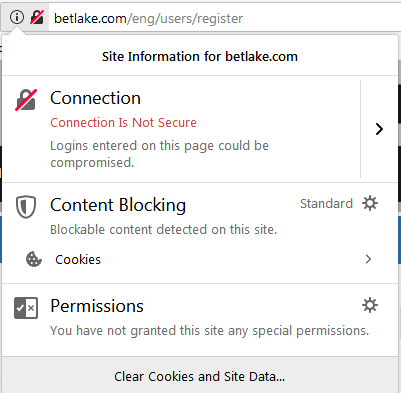Click Clear Cookies and Site Data button
The height and width of the screenshot is (393, 401).
point(200,376)
